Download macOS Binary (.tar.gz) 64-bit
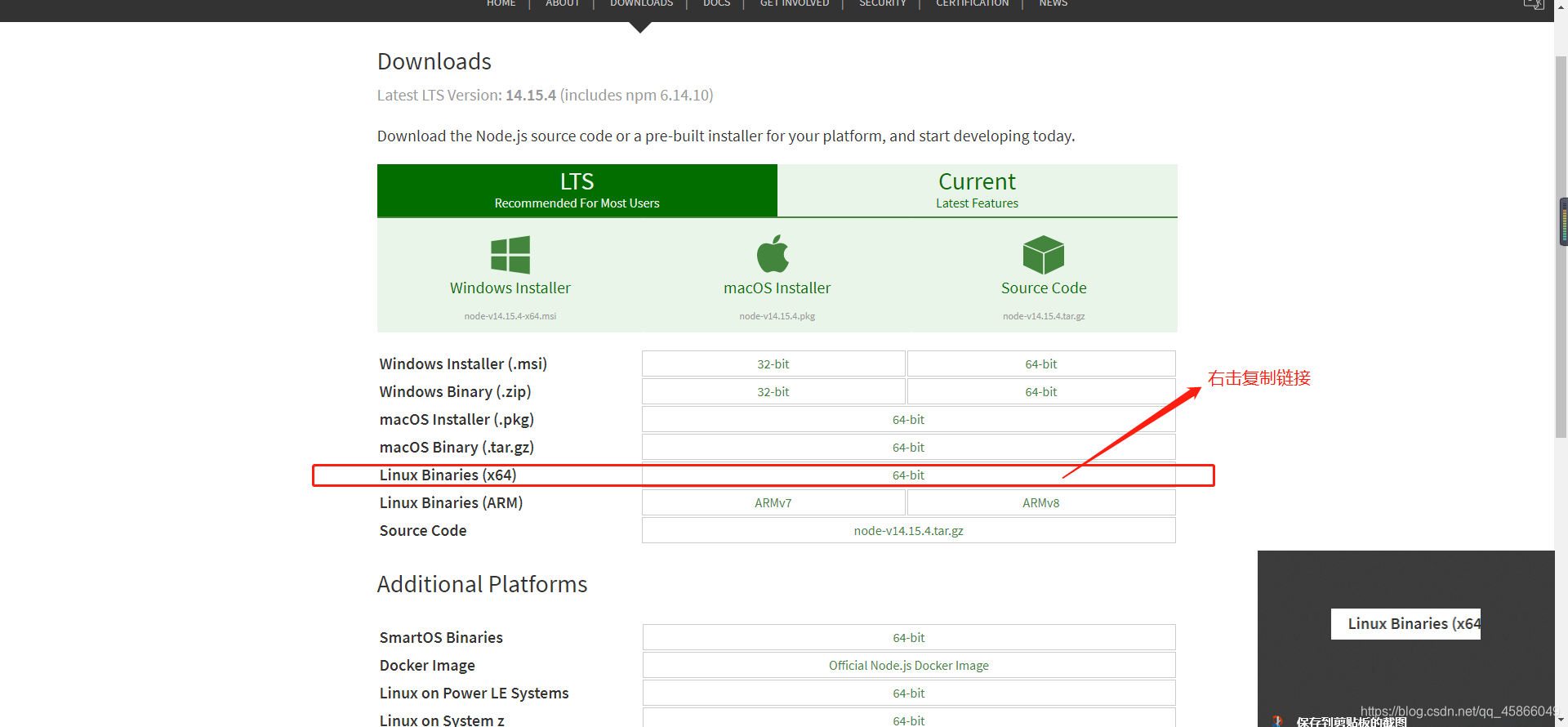1568x727 pixels. coord(909,448)
